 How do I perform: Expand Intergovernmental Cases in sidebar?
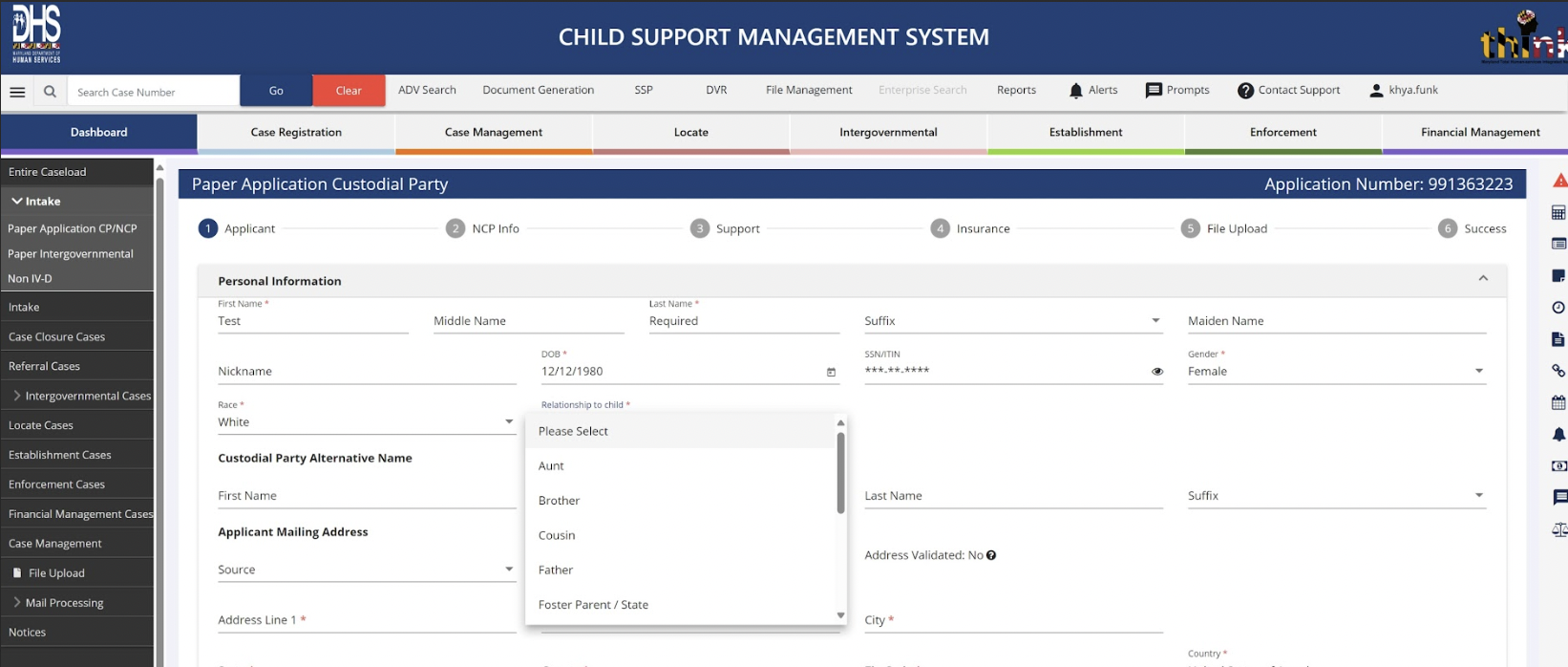click(17, 396)
